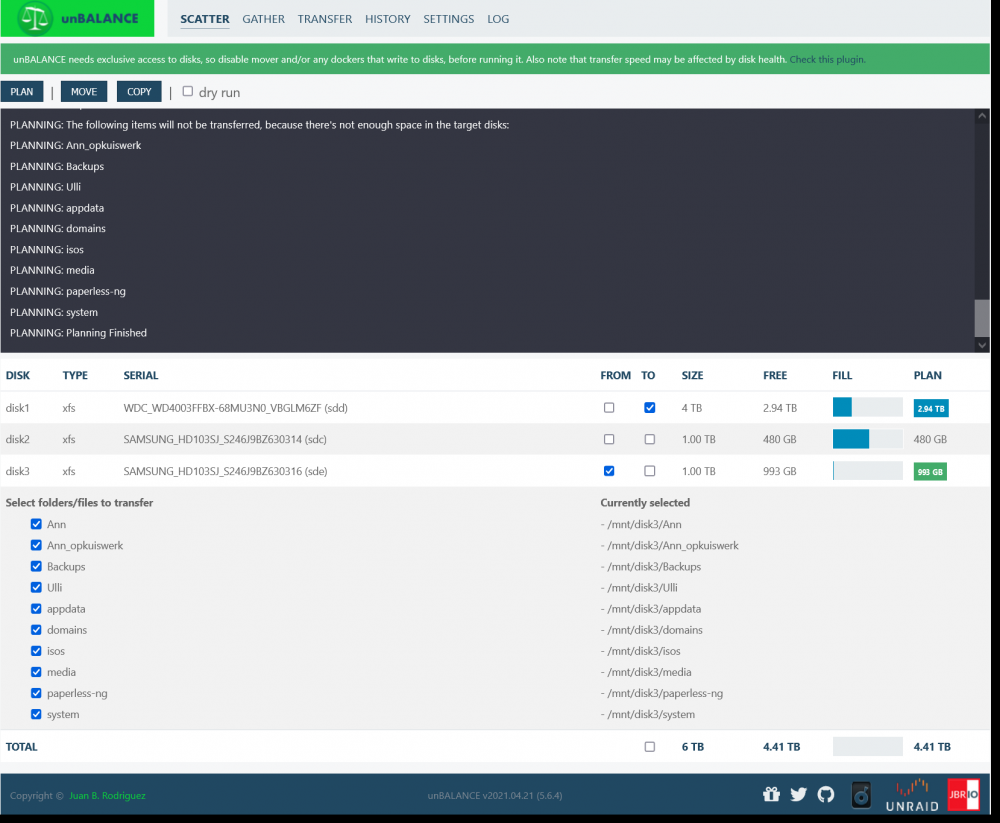Toggle the TOTAL row checkbox
The height and width of the screenshot is (823, 1000).
[x=649, y=746]
